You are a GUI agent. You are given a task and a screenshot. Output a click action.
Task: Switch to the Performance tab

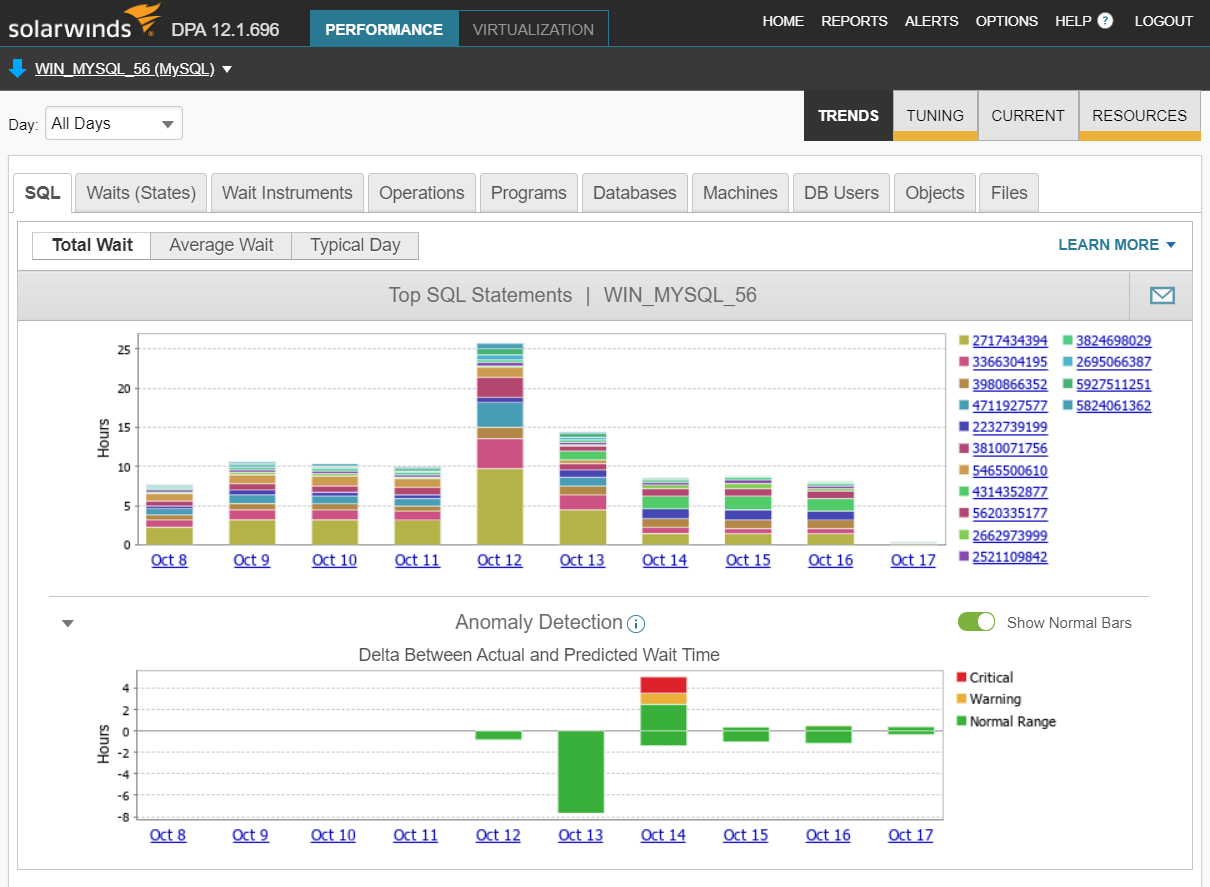(384, 29)
